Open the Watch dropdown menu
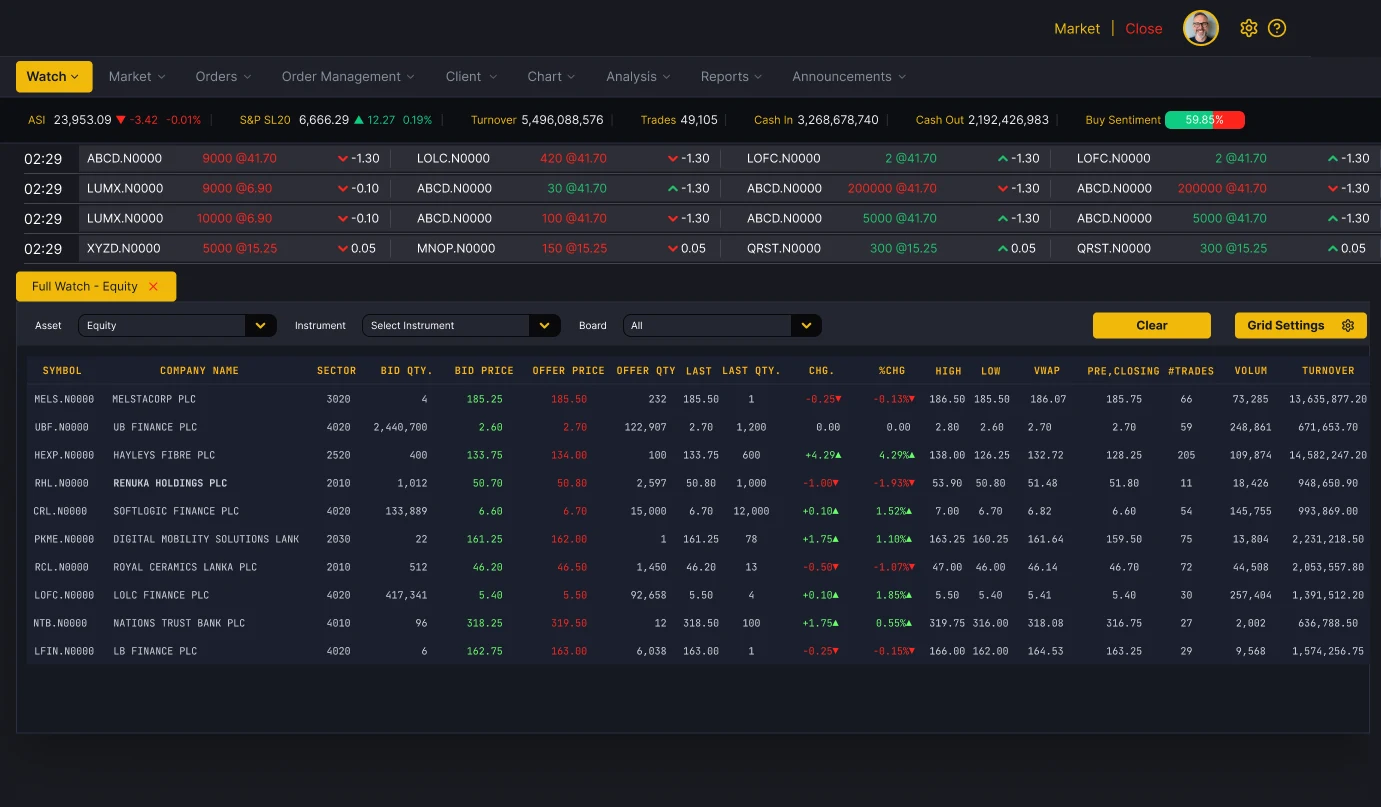 [x=54, y=76]
